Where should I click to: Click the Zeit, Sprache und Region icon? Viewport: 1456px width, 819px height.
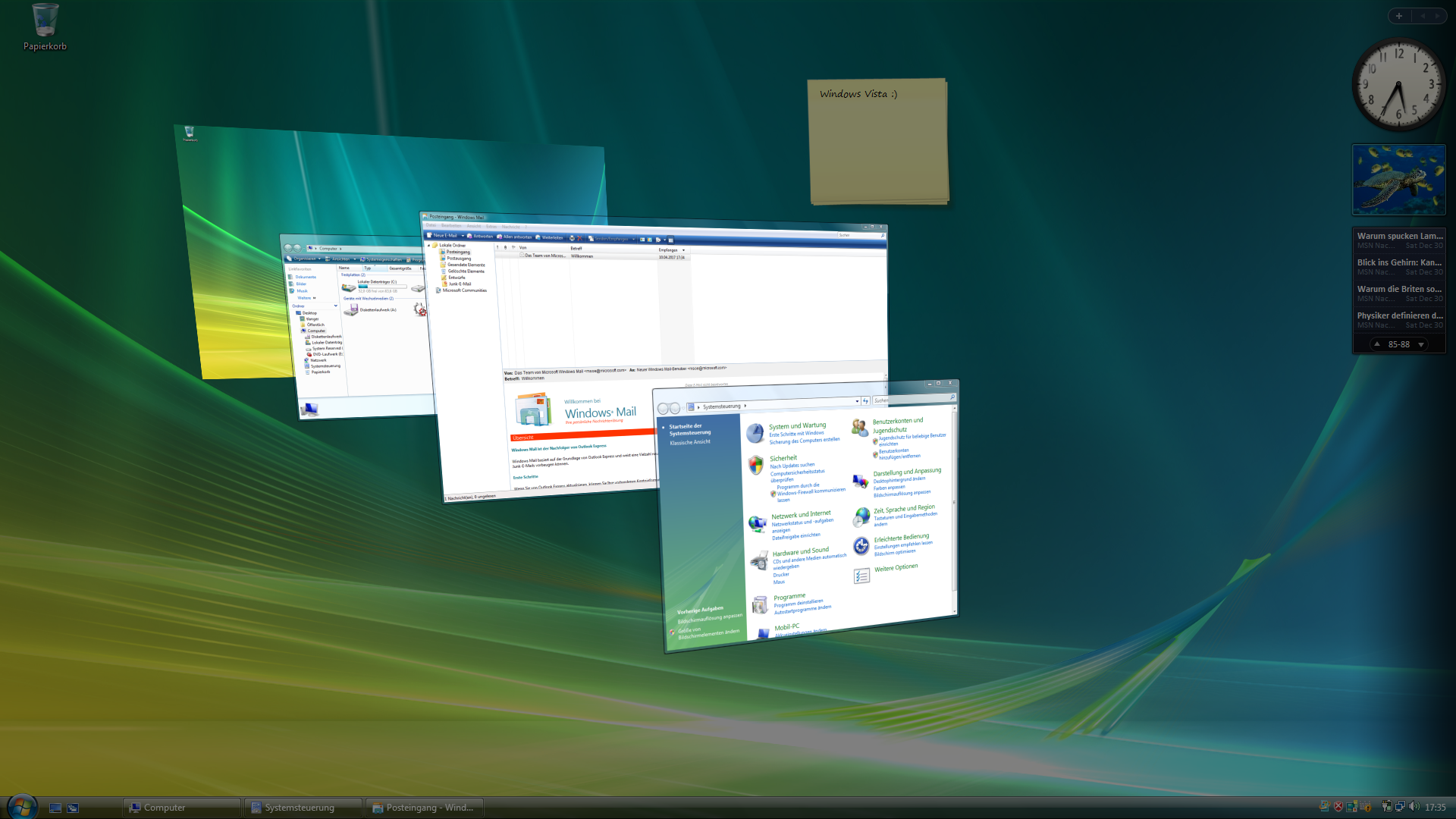coord(861,517)
